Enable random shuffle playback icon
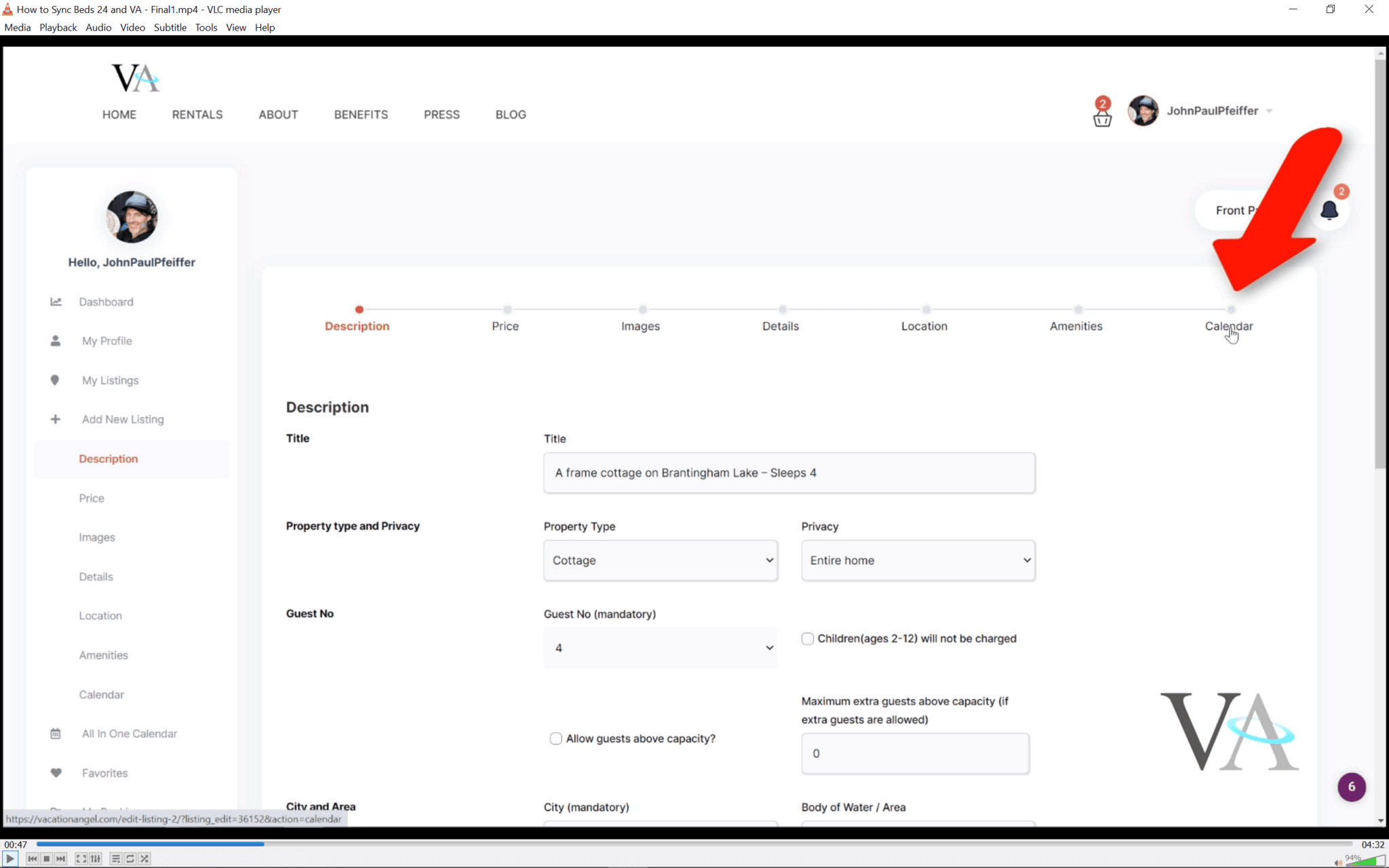The image size is (1389, 868). click(144, 859)
